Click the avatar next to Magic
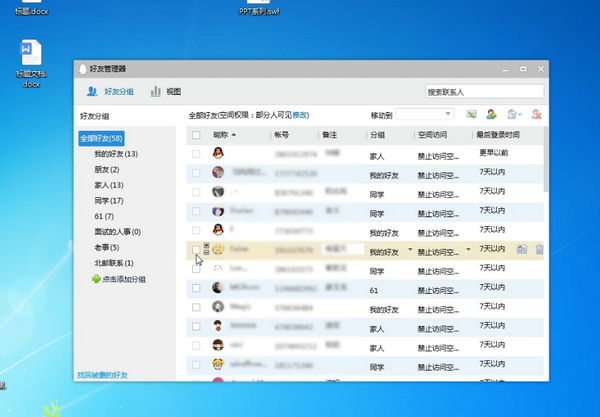This screenshot has height=417, width=600. 218,306
